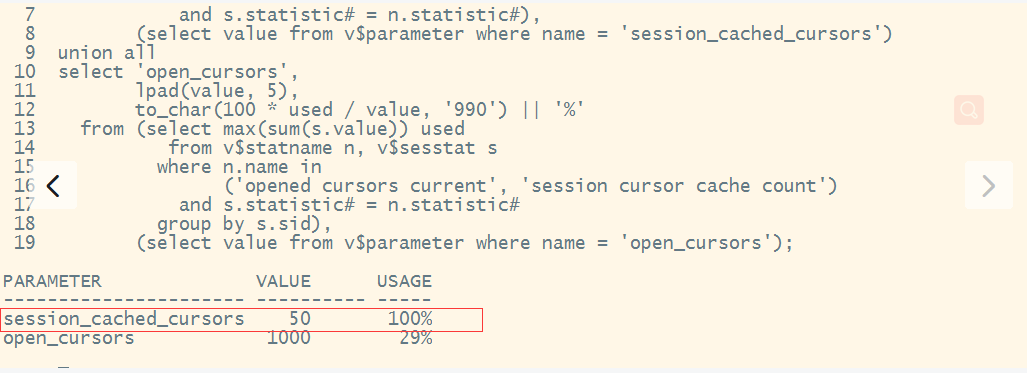Viewport: 1027px width, 373px height.
Task: Click the VALUE column header
Action: (x=283, y=281)
